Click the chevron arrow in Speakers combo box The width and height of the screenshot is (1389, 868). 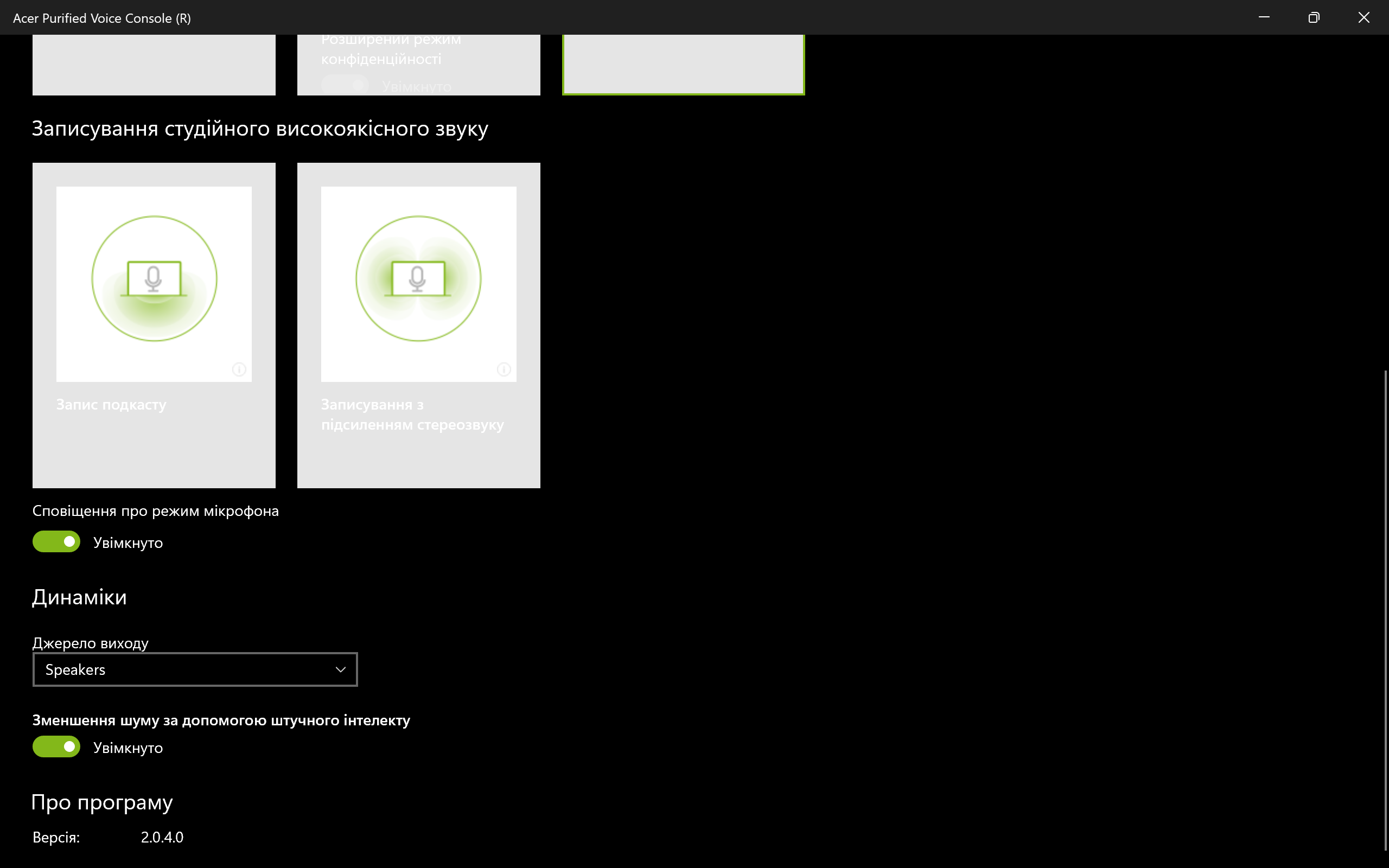340,669
